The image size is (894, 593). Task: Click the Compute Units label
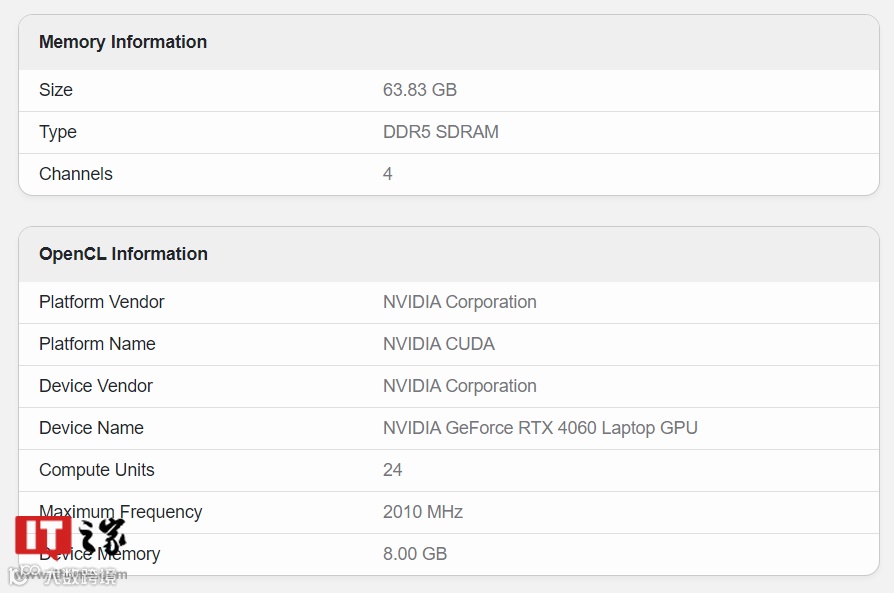tap(96, 470)
